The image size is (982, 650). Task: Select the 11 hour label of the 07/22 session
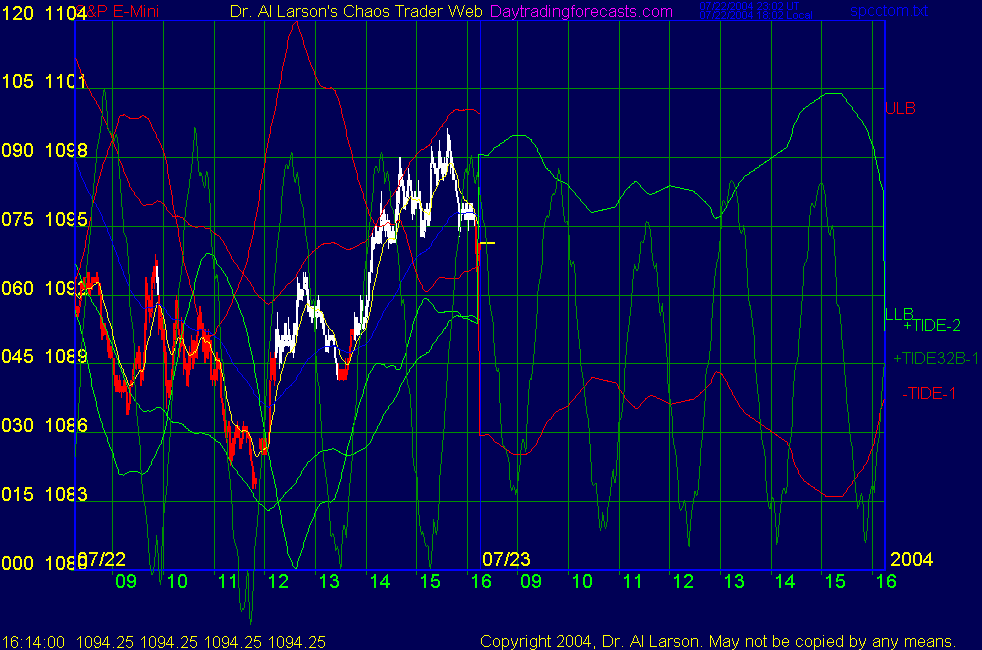[x=227, y=581]
